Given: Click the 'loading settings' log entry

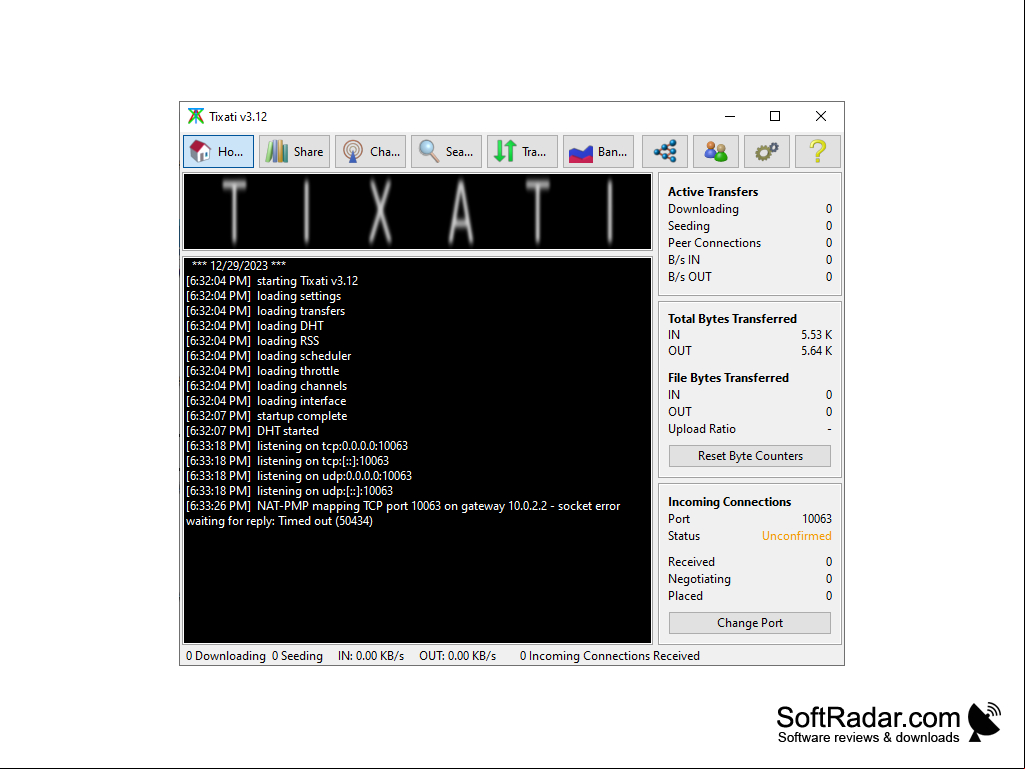Looking at the screenshot, I should [263, 296].
